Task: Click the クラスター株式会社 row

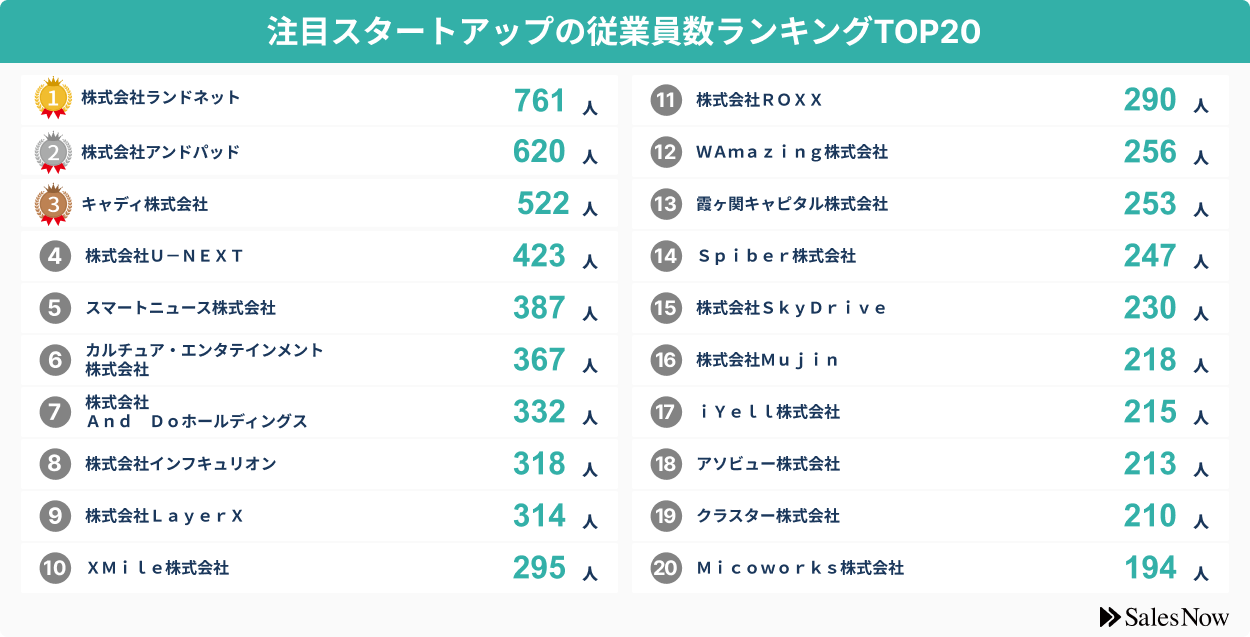Action: point(930,516)
